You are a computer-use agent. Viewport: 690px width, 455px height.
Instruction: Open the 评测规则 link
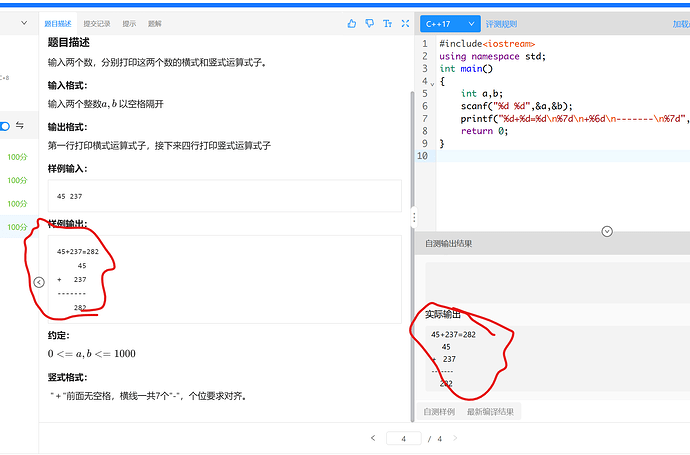pos(501,24)
